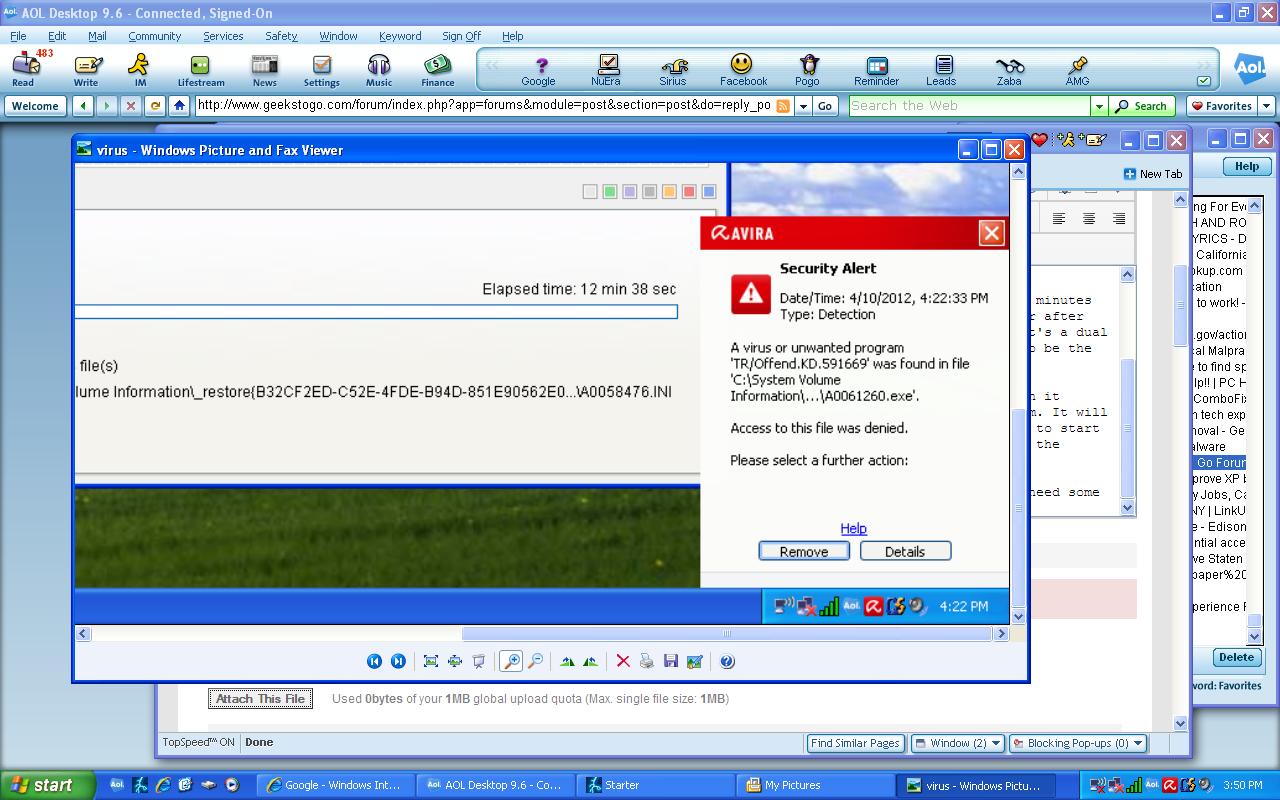The image size is (1280, 800).
Task: Click the Music headphones icon
Action: pyautogui.click(x=379, y=68)
